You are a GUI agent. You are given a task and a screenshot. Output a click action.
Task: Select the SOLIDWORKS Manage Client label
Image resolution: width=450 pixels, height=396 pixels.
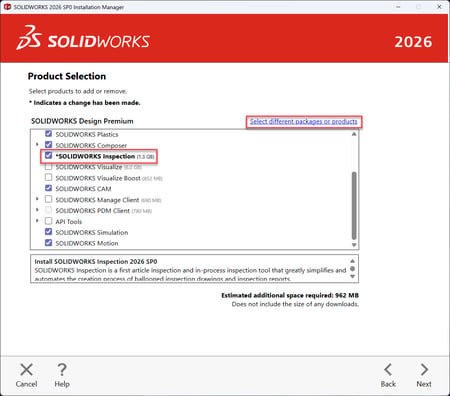pos(97,200)
